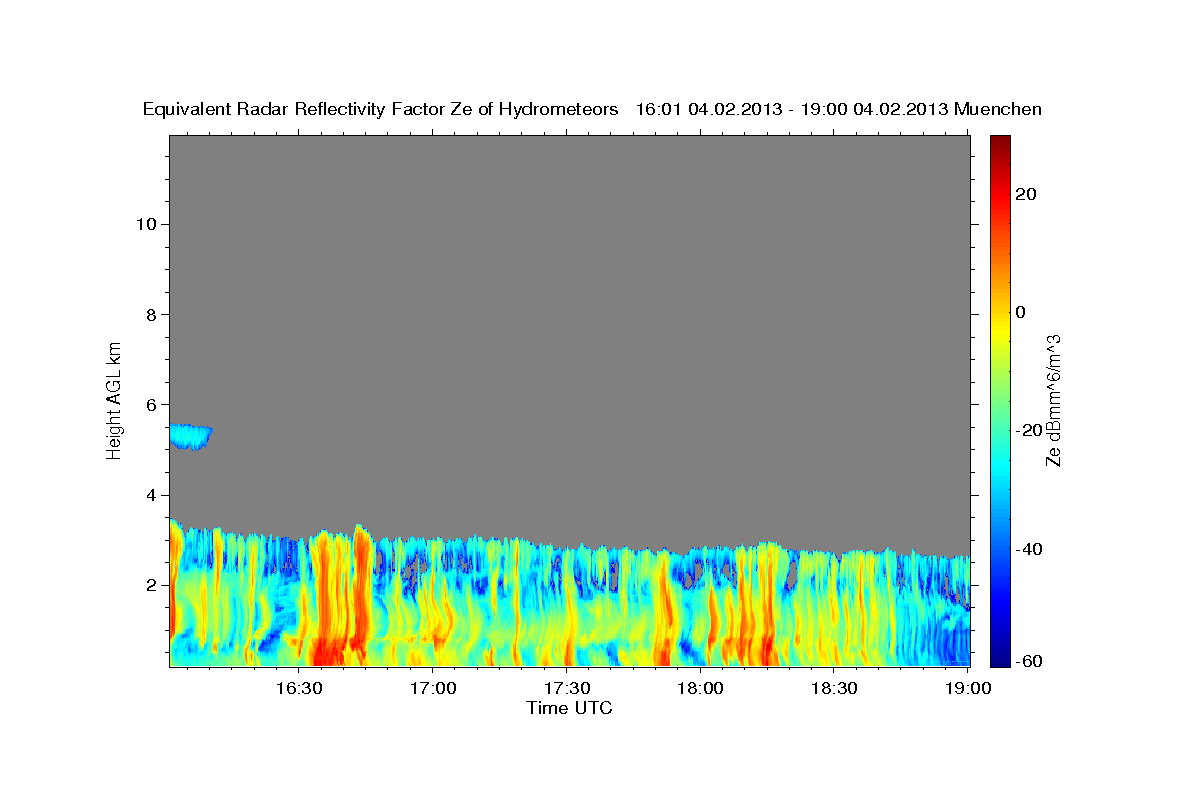This screenshot has height=800, width=1200.
Task: Click the colorbar value 20
Action: [x=1026, y=194]
